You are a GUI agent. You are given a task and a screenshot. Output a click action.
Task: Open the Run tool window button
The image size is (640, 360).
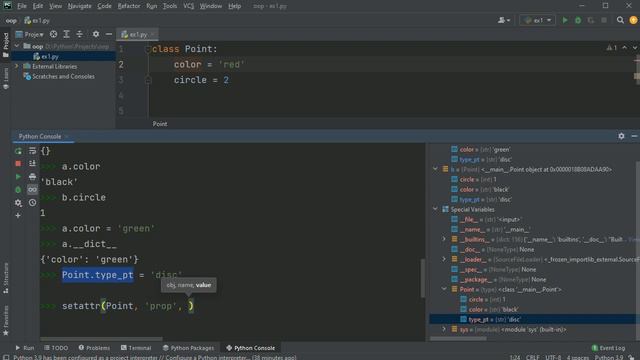pyautogui.click(x=24, y=348)
